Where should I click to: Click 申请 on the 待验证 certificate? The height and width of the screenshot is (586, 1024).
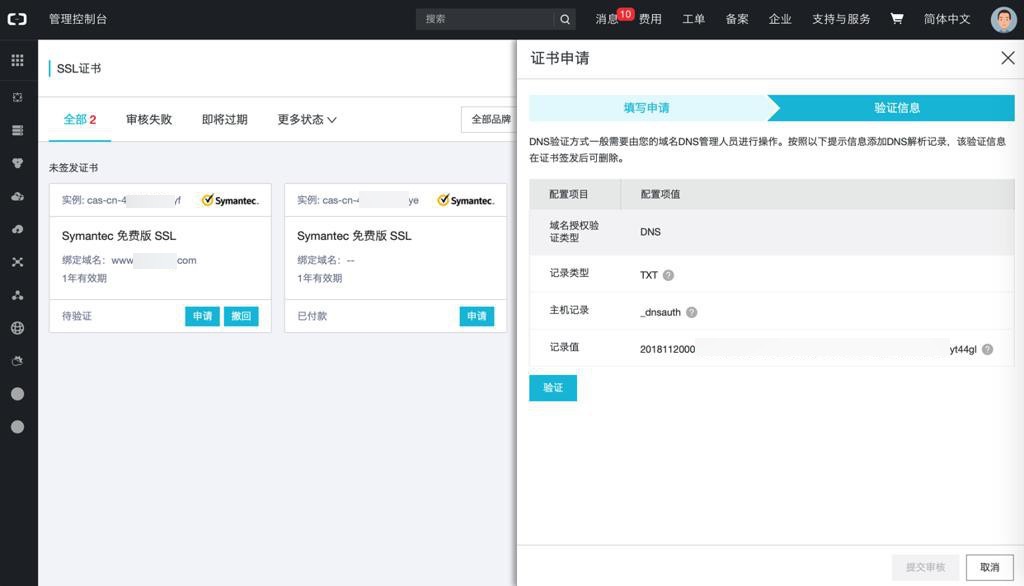202,316
